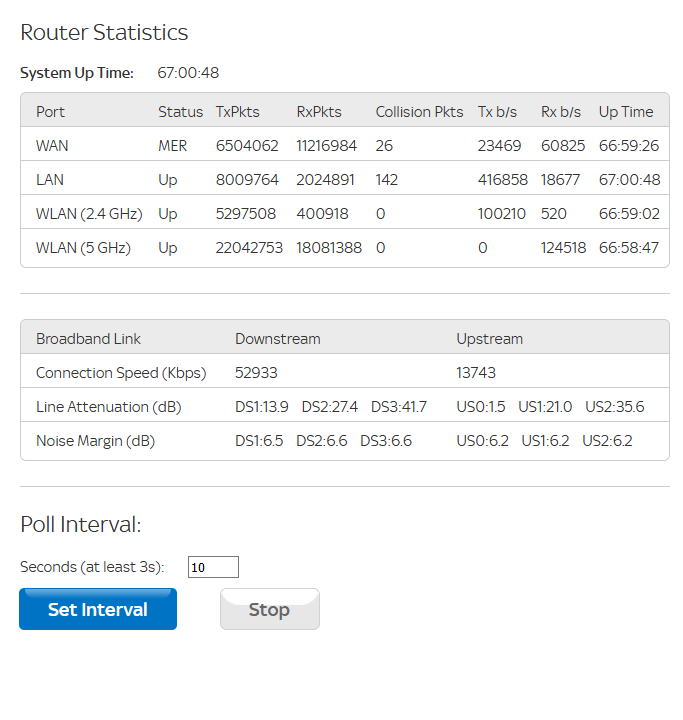Click the WAN port row label
The width and height of the screenshot is (683, 720).
52,146
